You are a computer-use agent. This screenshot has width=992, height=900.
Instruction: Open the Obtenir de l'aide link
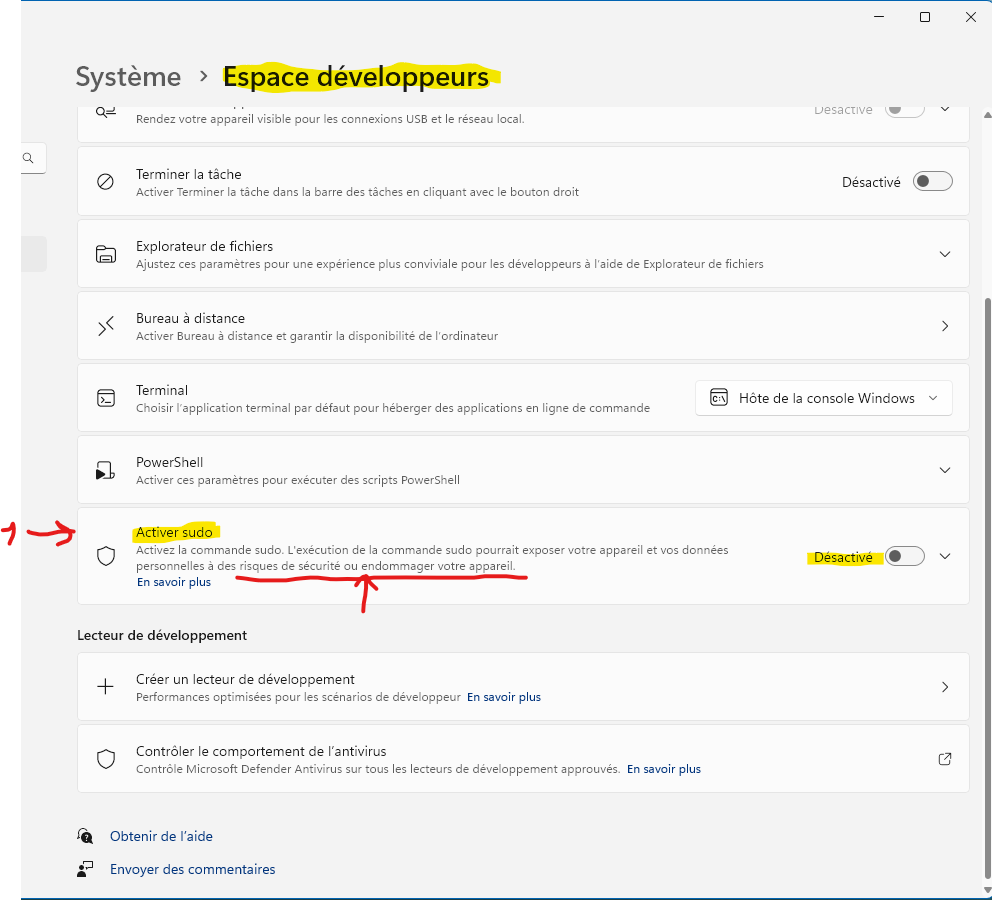pos(161,836)
